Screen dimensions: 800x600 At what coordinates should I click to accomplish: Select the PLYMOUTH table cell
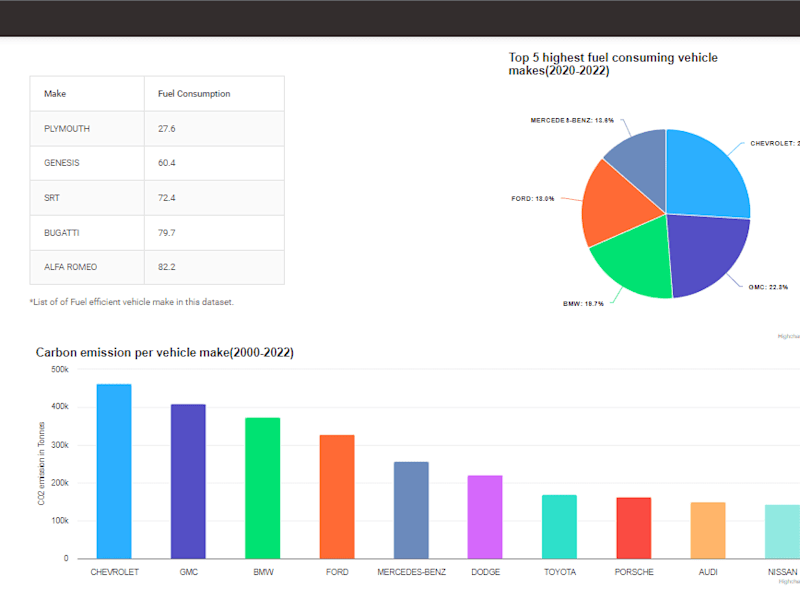[x=87, y=129]
